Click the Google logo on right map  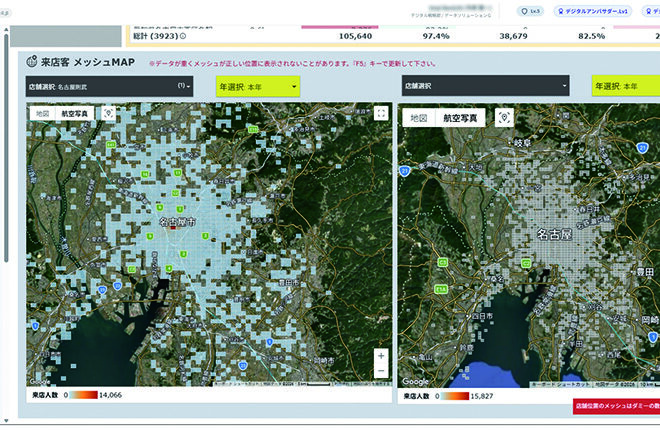[416, 382]
